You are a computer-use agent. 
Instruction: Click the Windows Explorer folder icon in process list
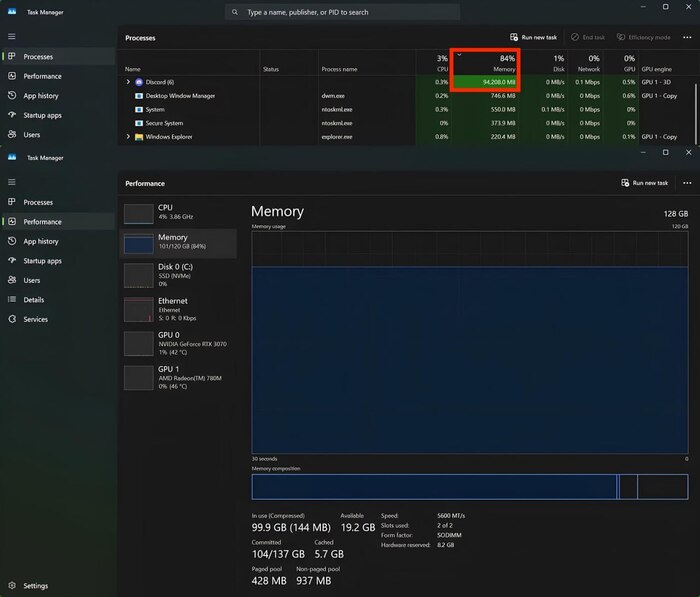pyautogui.click(x=138, y=137)
